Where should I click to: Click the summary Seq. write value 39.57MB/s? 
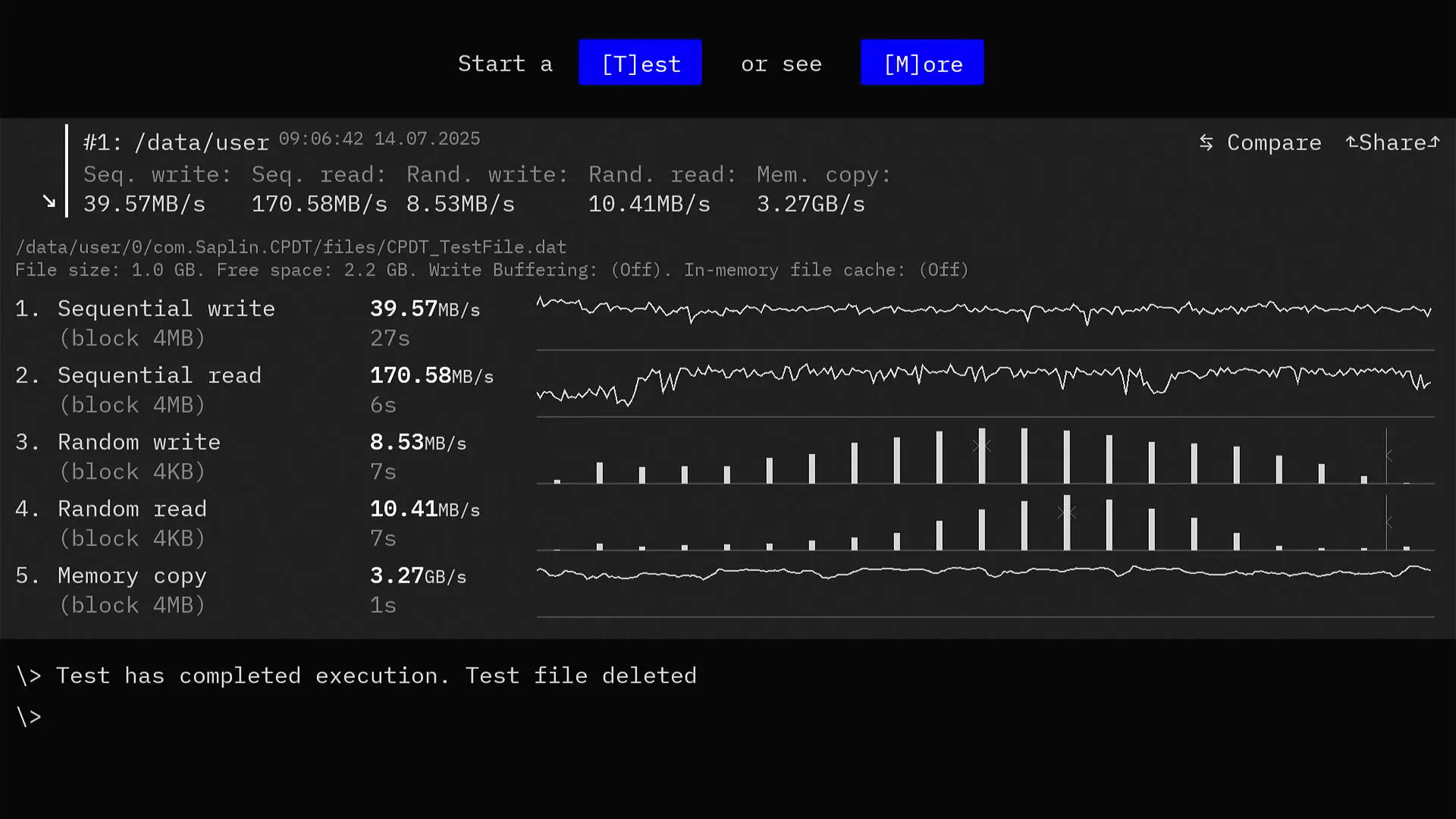[x=144, y=204]
